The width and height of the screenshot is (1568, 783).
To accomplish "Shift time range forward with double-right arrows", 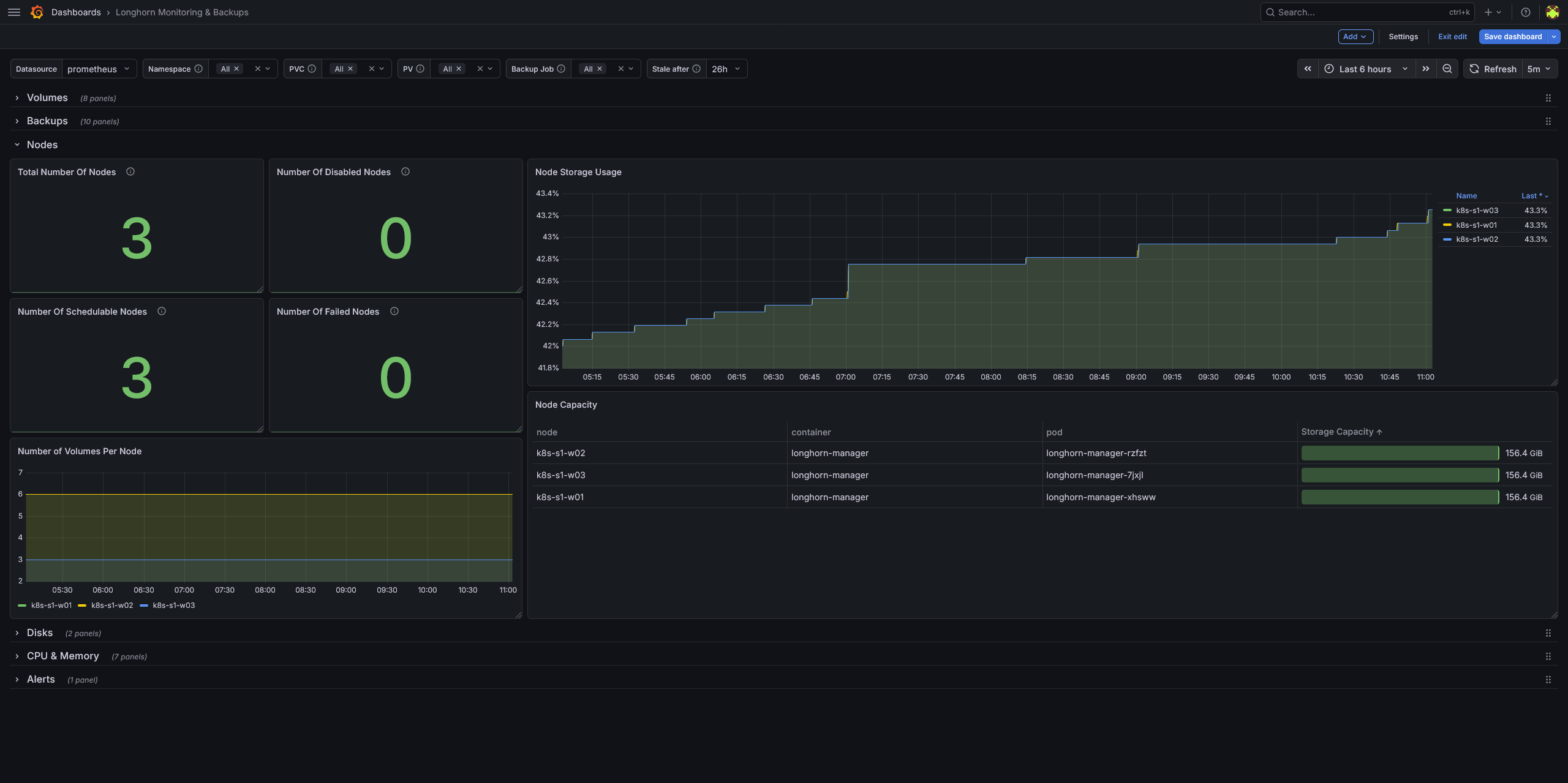I will coord(1426,69).
